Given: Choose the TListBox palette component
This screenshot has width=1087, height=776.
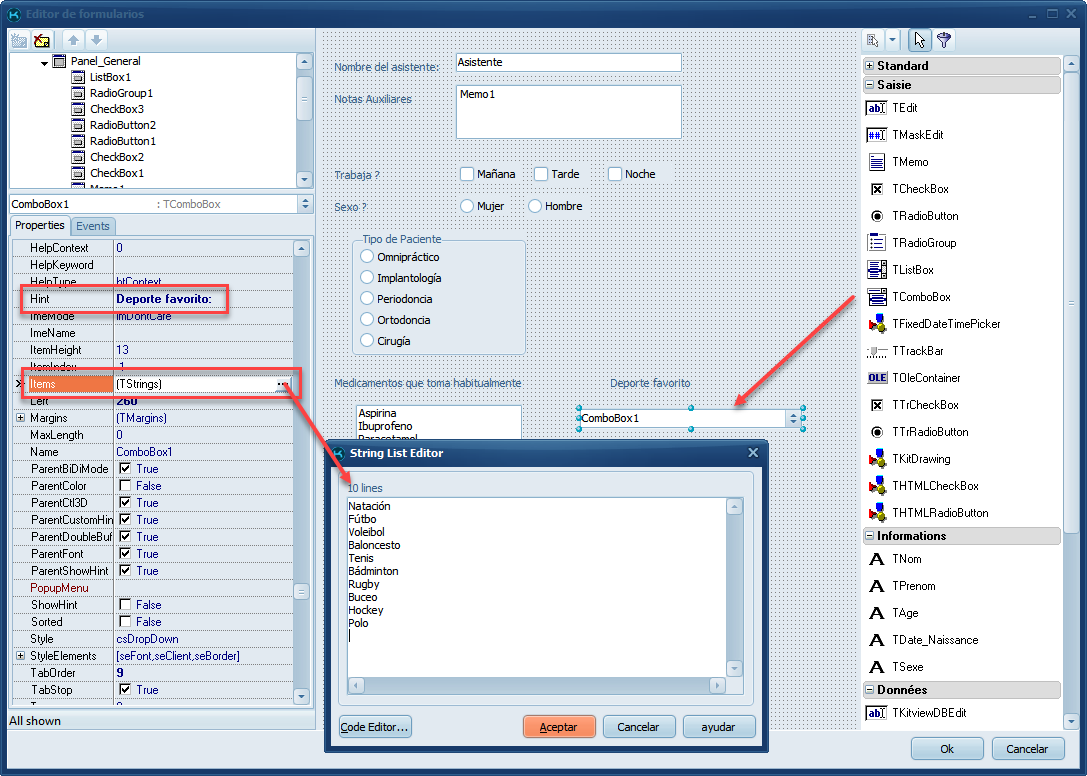Looking at the screenshot, I should pos(877,270).
